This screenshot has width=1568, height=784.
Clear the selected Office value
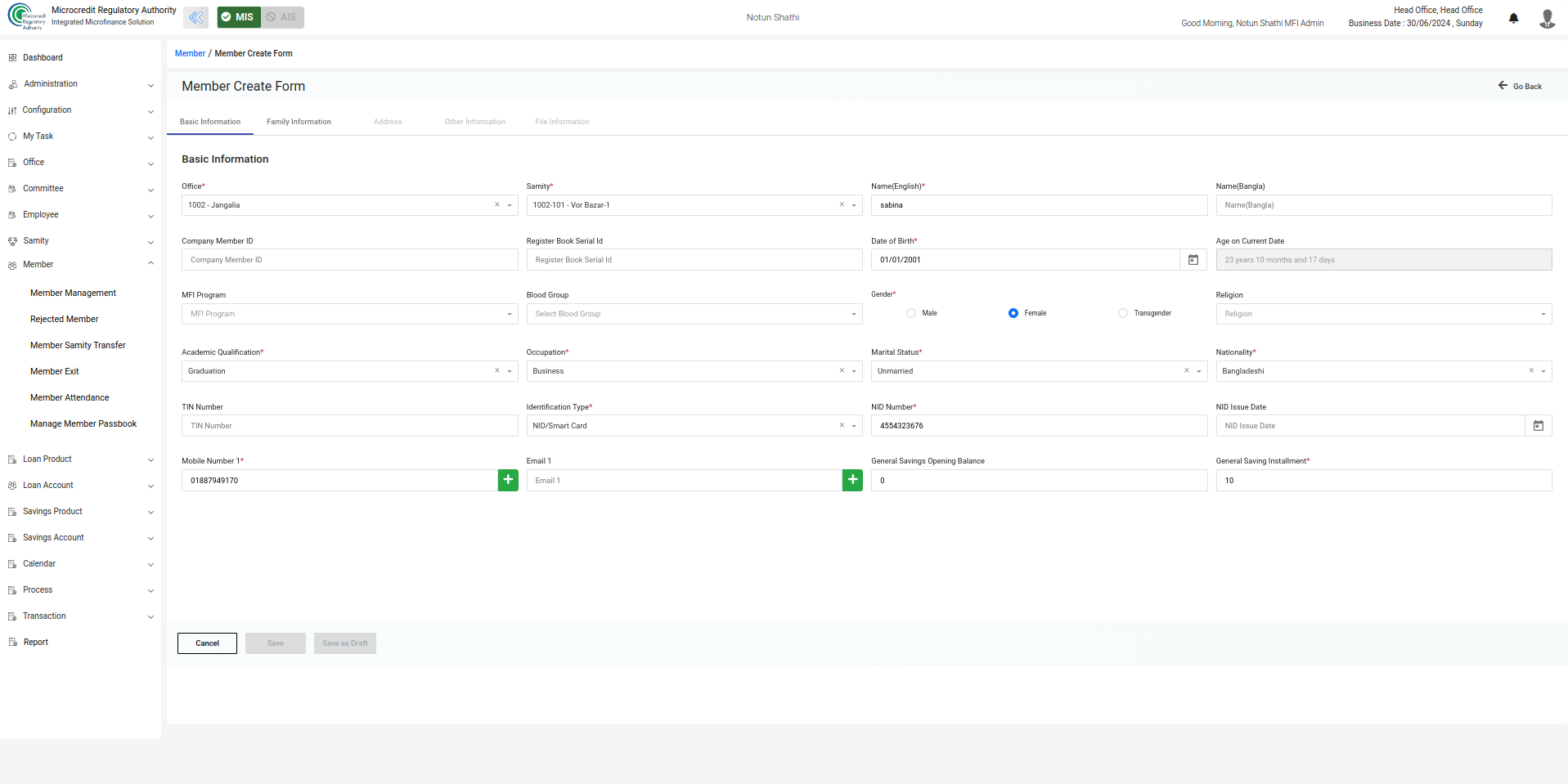click(x=496, y=205)
